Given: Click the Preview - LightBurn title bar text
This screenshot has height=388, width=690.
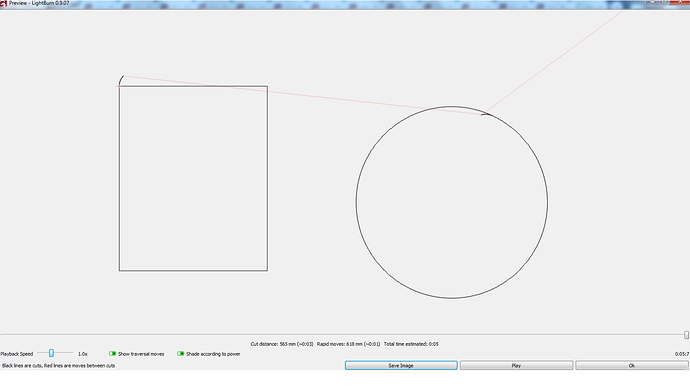Looking at the screenshot, I should coord(39,3).
